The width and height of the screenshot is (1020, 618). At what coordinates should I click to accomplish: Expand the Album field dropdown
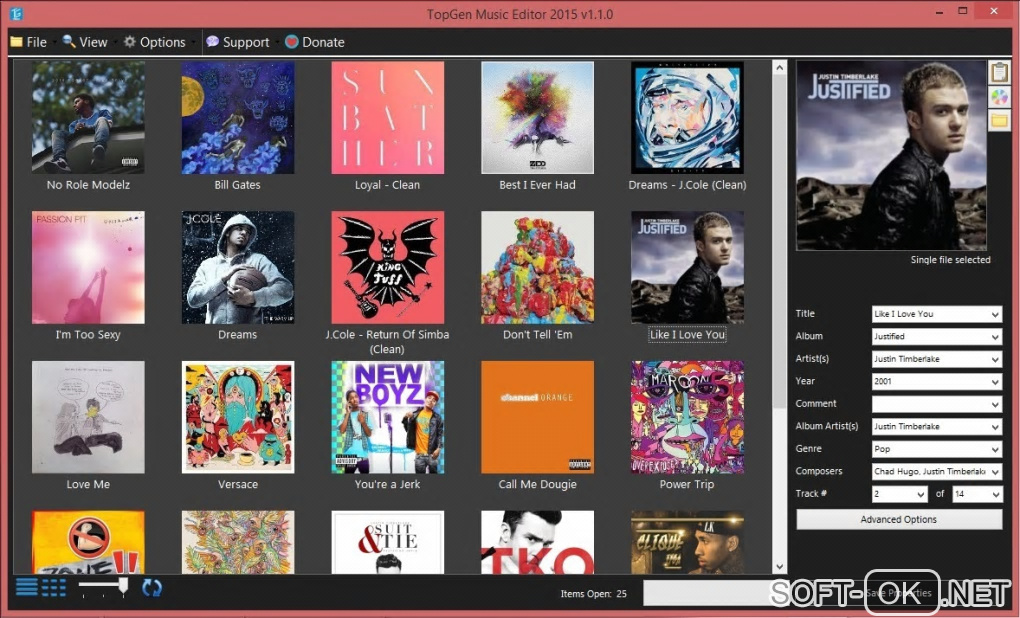pos(995,337)
